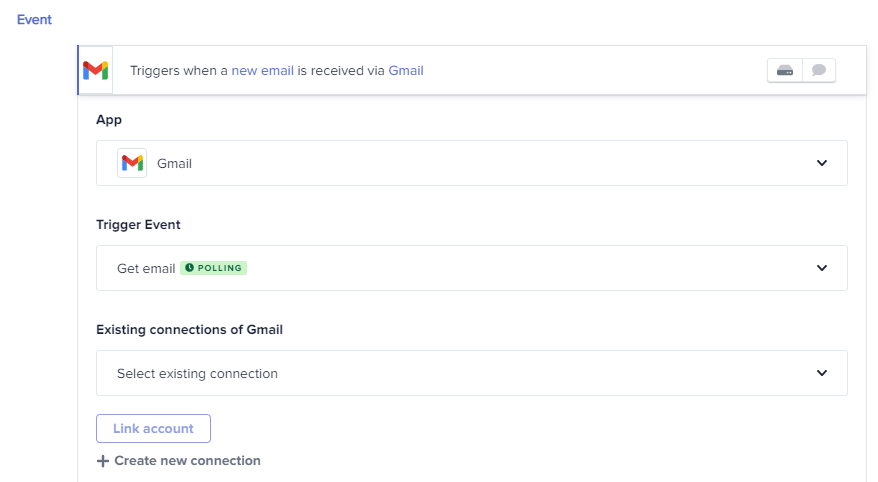Expand the Trigger Event dropdown arrow
The image size is (878, 482).
tap(821, 268)
